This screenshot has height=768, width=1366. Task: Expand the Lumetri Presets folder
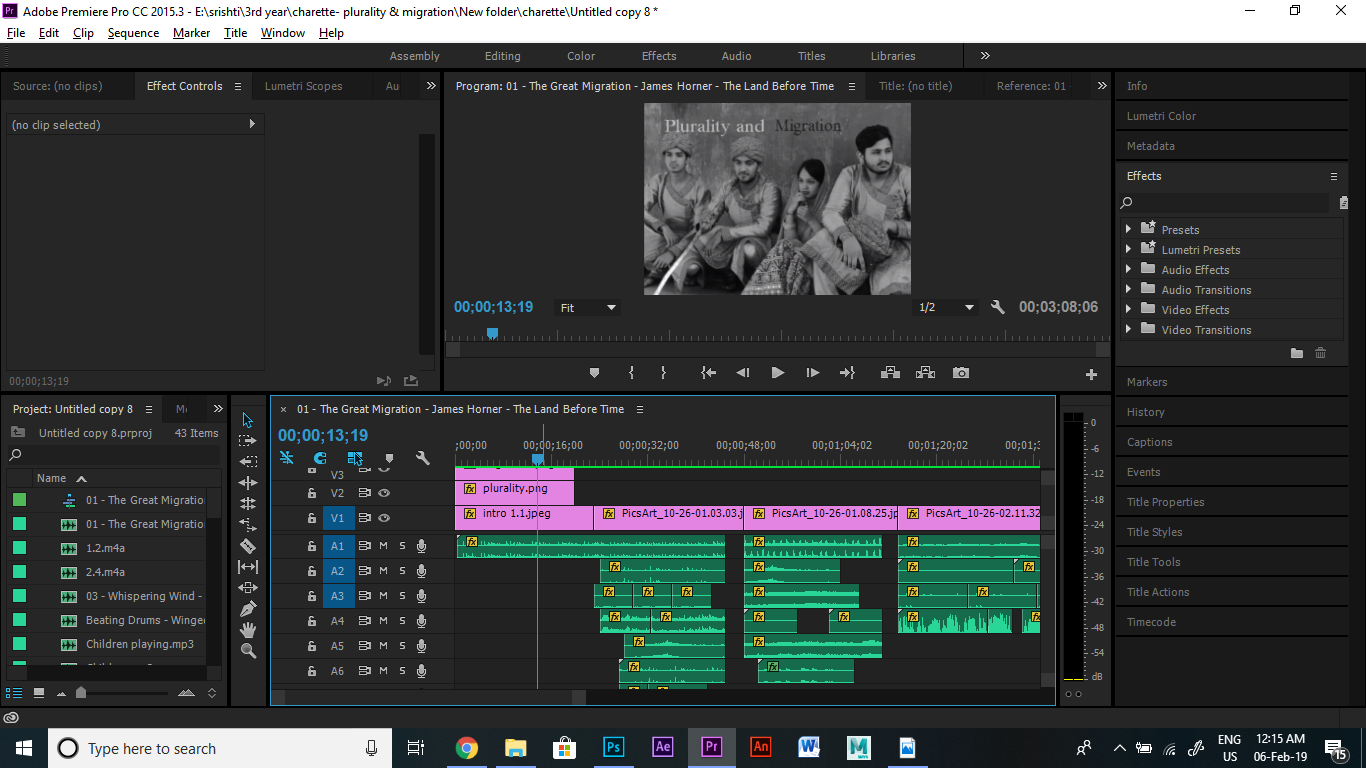point(1129,249)
